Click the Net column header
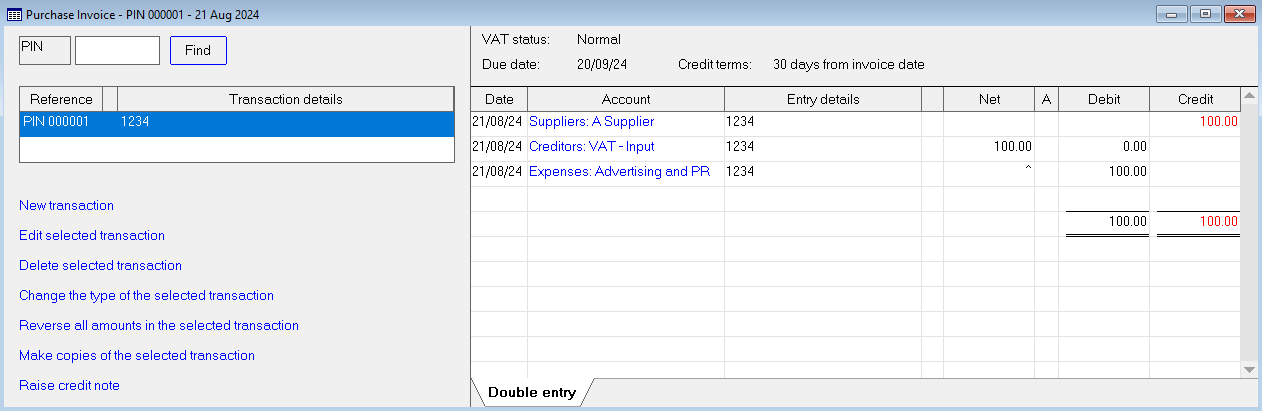The height and width of the screenshot is (411, 1262). click(x=989, y=99)
